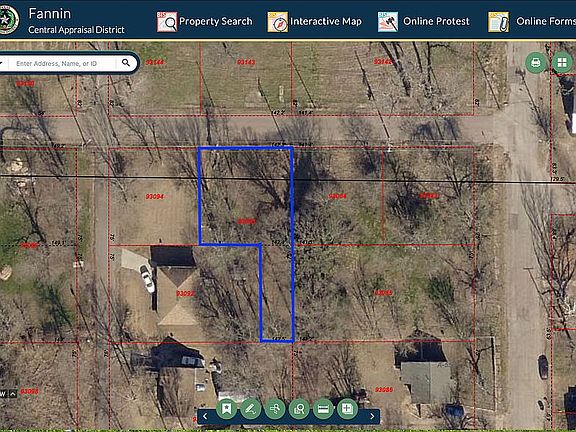Open the add data layer tool
576x432 pixels.
[x=347, y=408]
